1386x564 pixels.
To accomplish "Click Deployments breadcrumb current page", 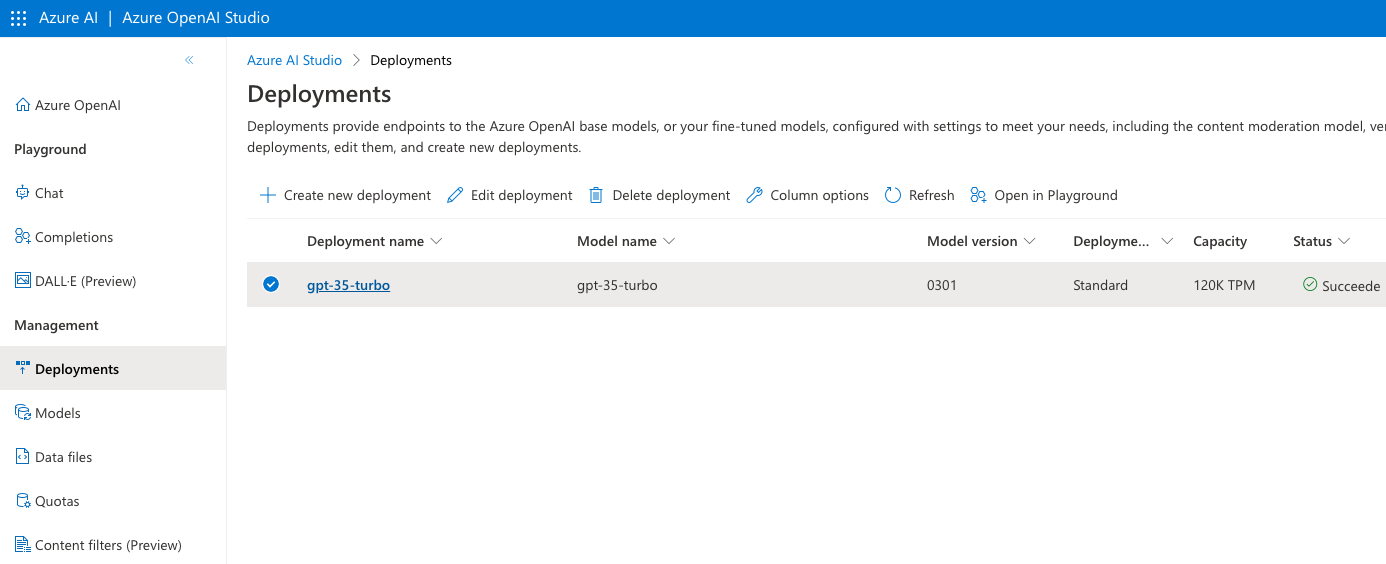I will 411,60.
